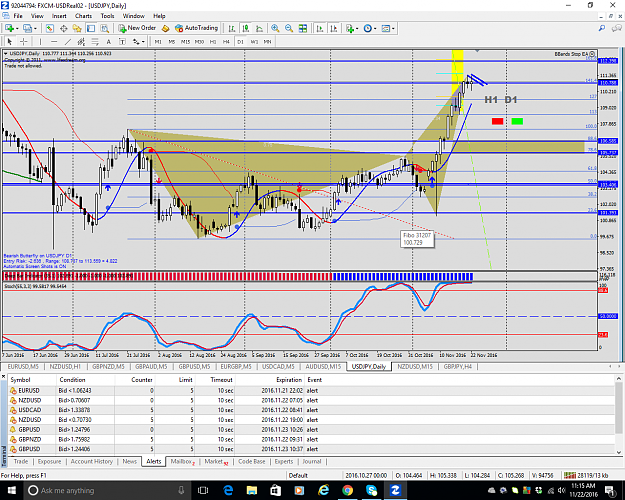Viewport: 625px width, 500px height.
Task: Select the GBPNZD Bid>1.75982 alert row
Action: click(x=312, y=439)
